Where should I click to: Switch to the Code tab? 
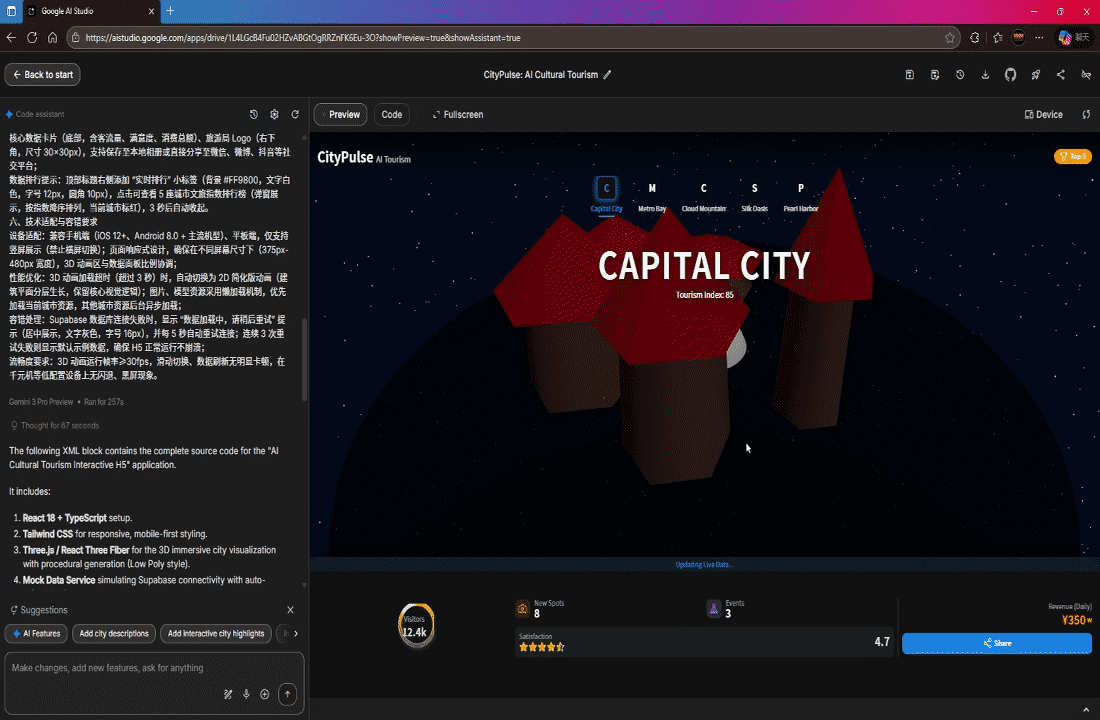pos(391,114)
